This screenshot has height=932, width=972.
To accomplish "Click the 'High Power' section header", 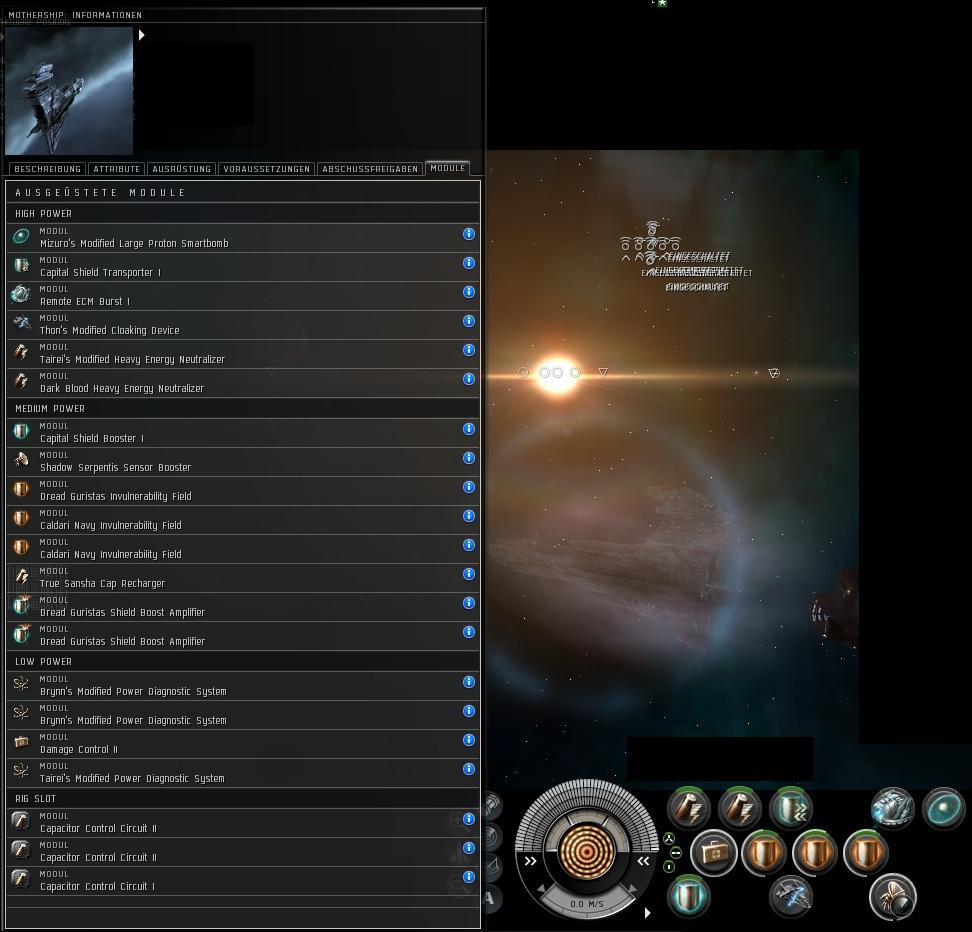I will [243, 213].
